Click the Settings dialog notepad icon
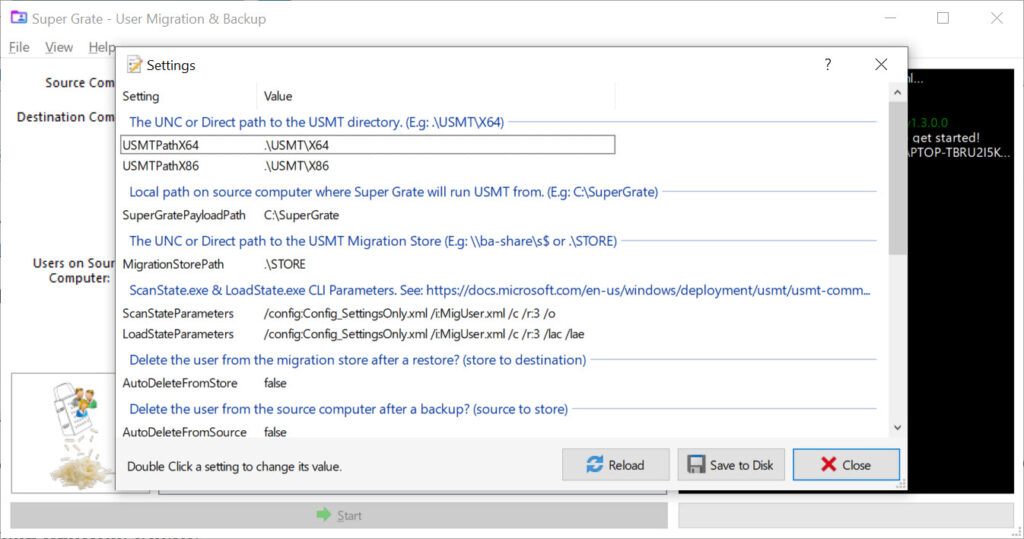The image size is (1024, 539). pyautogui.click(x=135, y=64)
